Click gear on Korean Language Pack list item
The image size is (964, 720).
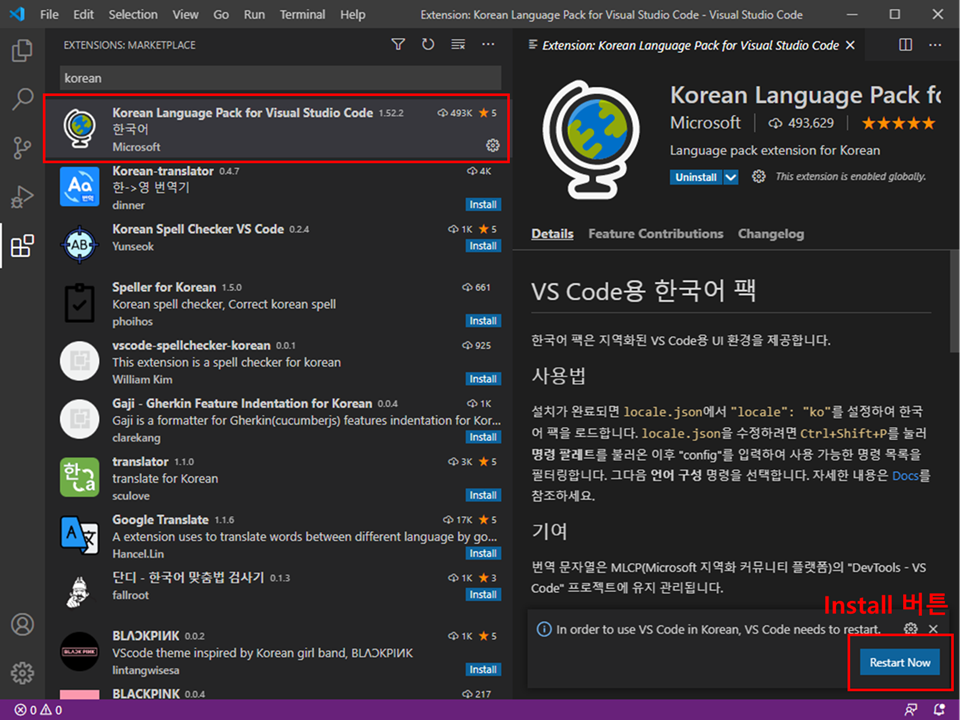tap(493, 145)
